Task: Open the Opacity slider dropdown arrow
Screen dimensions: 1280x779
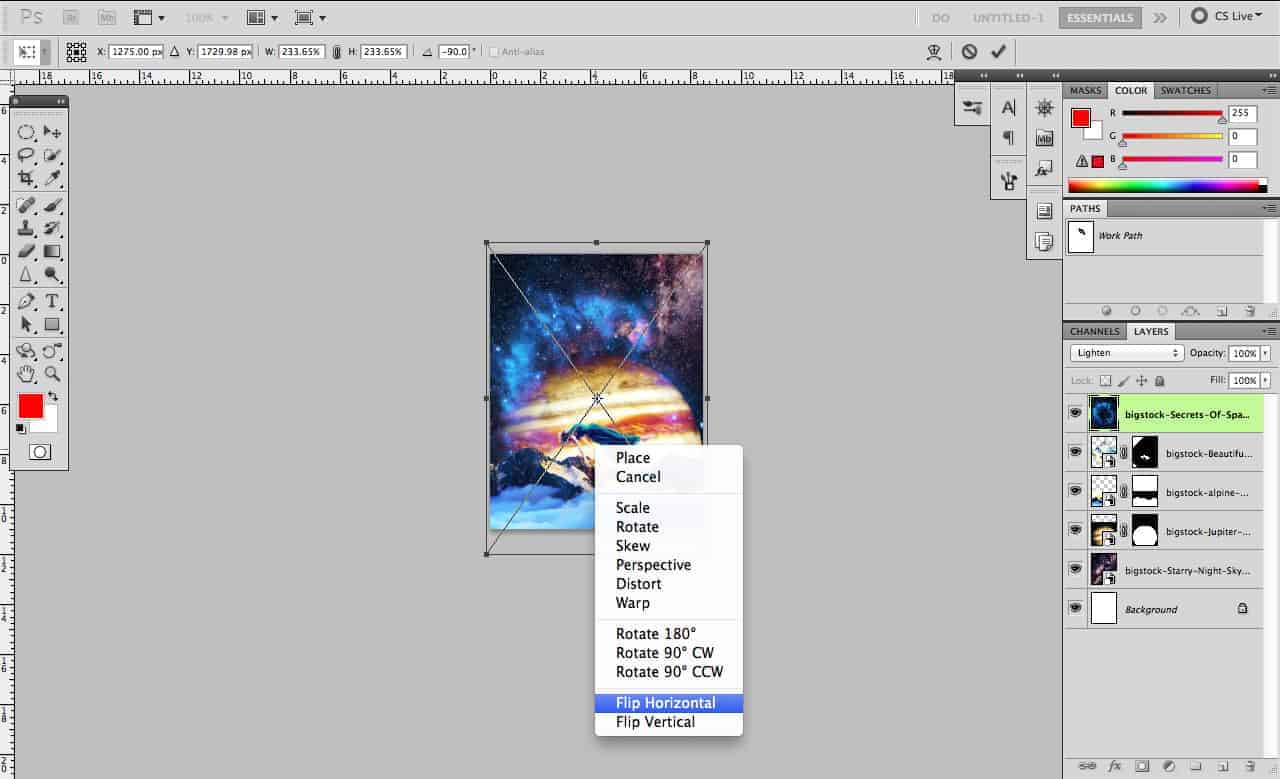Action: [x=1265, y=353]
